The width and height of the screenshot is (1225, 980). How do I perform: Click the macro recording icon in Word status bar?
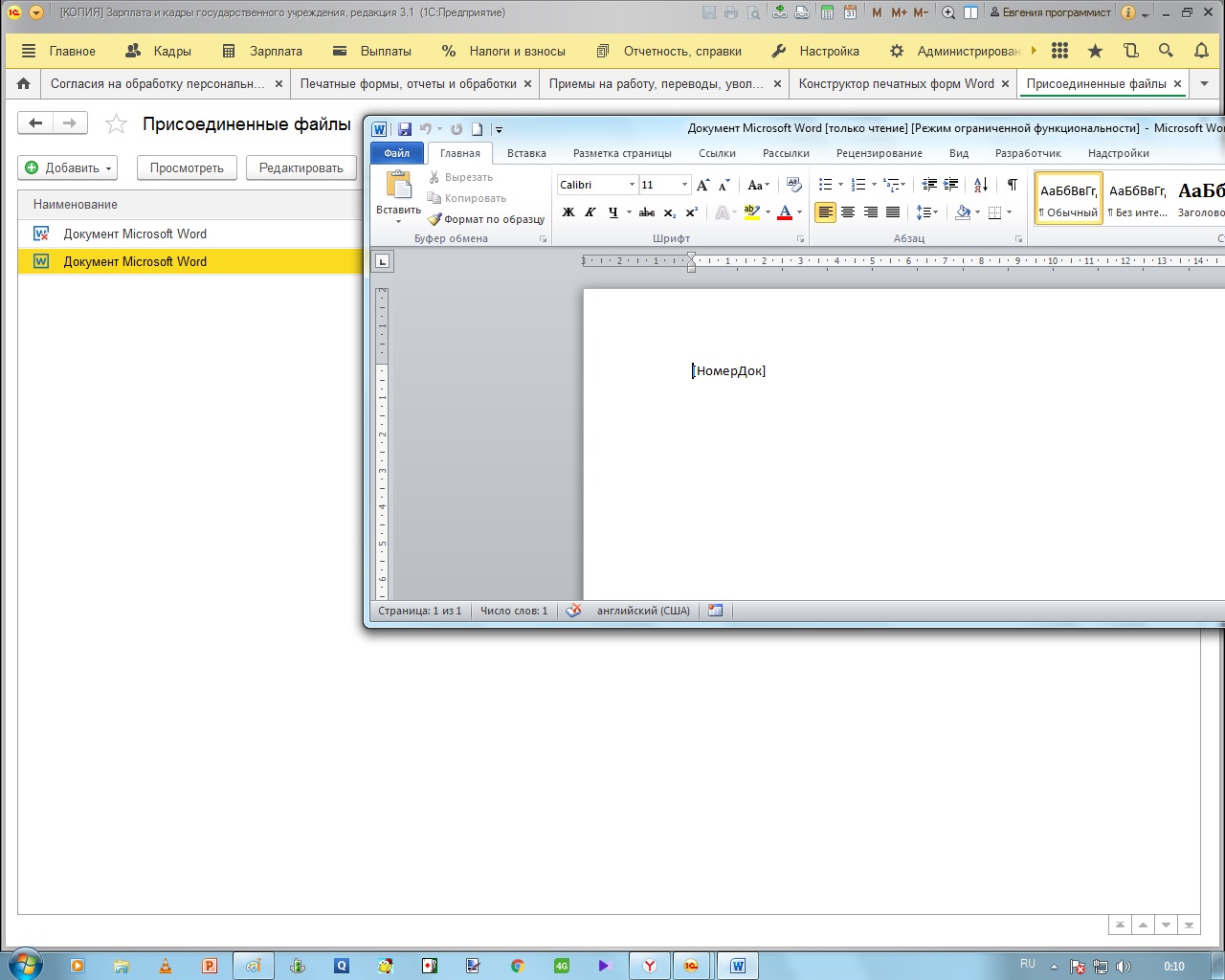(x=715, y=611)
